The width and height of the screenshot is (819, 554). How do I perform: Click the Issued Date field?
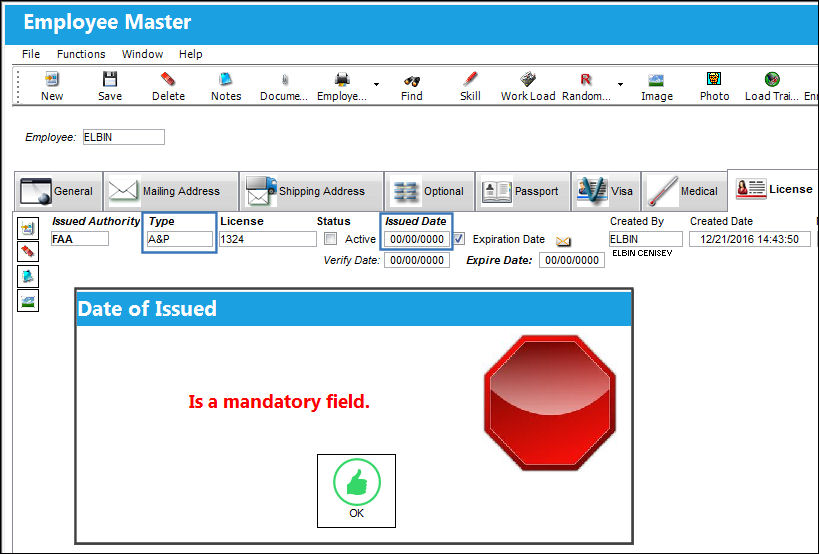coord(417,239)
